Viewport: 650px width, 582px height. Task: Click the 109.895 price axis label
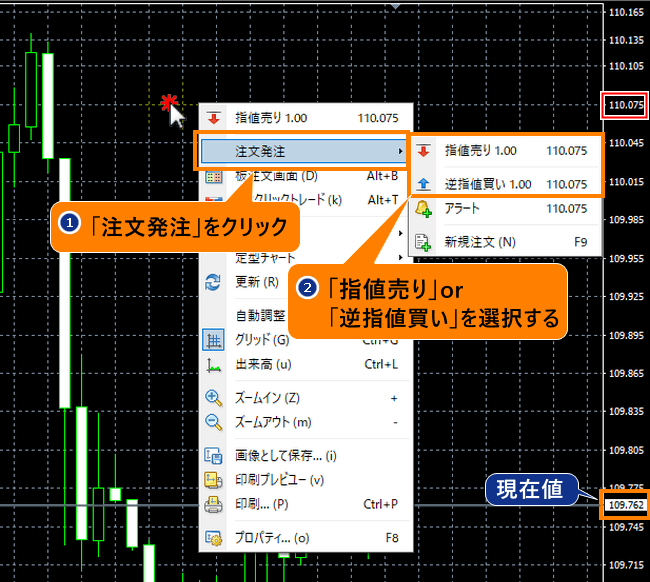[626, 335]
